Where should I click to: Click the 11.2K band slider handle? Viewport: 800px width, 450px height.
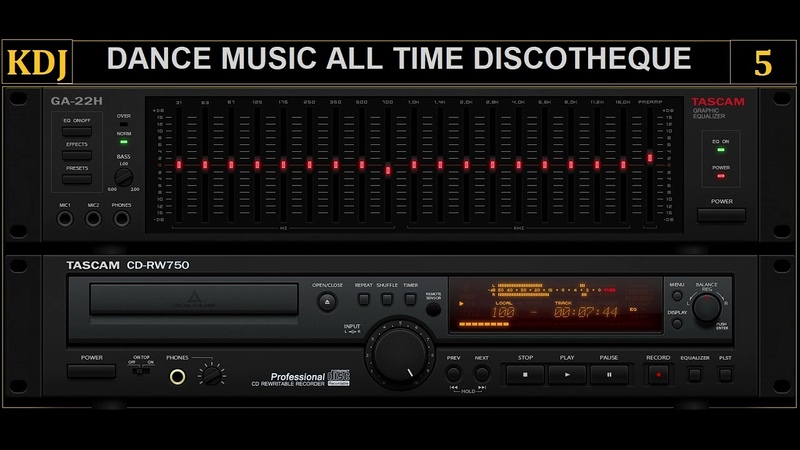tap(597, 165)
